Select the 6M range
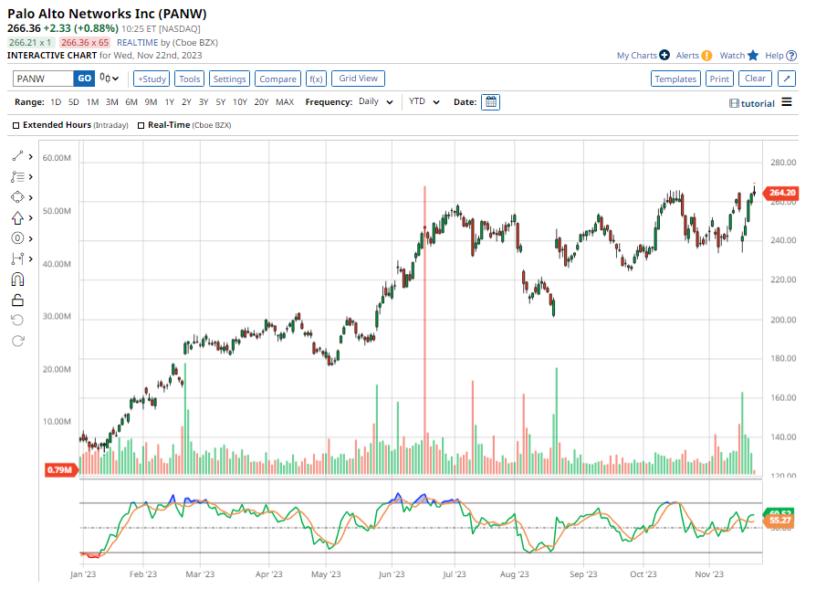816x600 pixels. [131, 102]
